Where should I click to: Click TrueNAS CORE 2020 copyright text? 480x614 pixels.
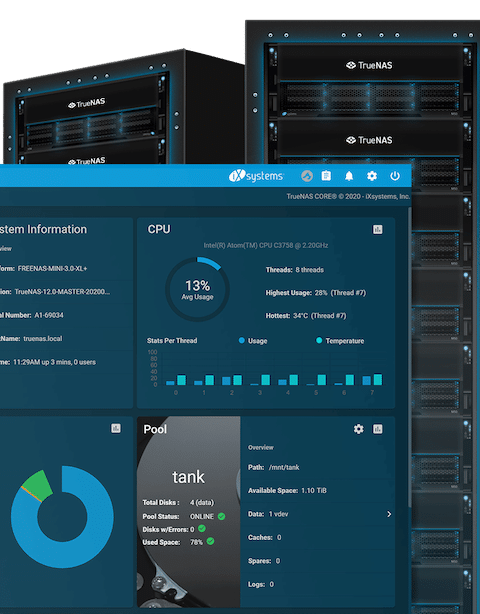(x=348, y=196)
